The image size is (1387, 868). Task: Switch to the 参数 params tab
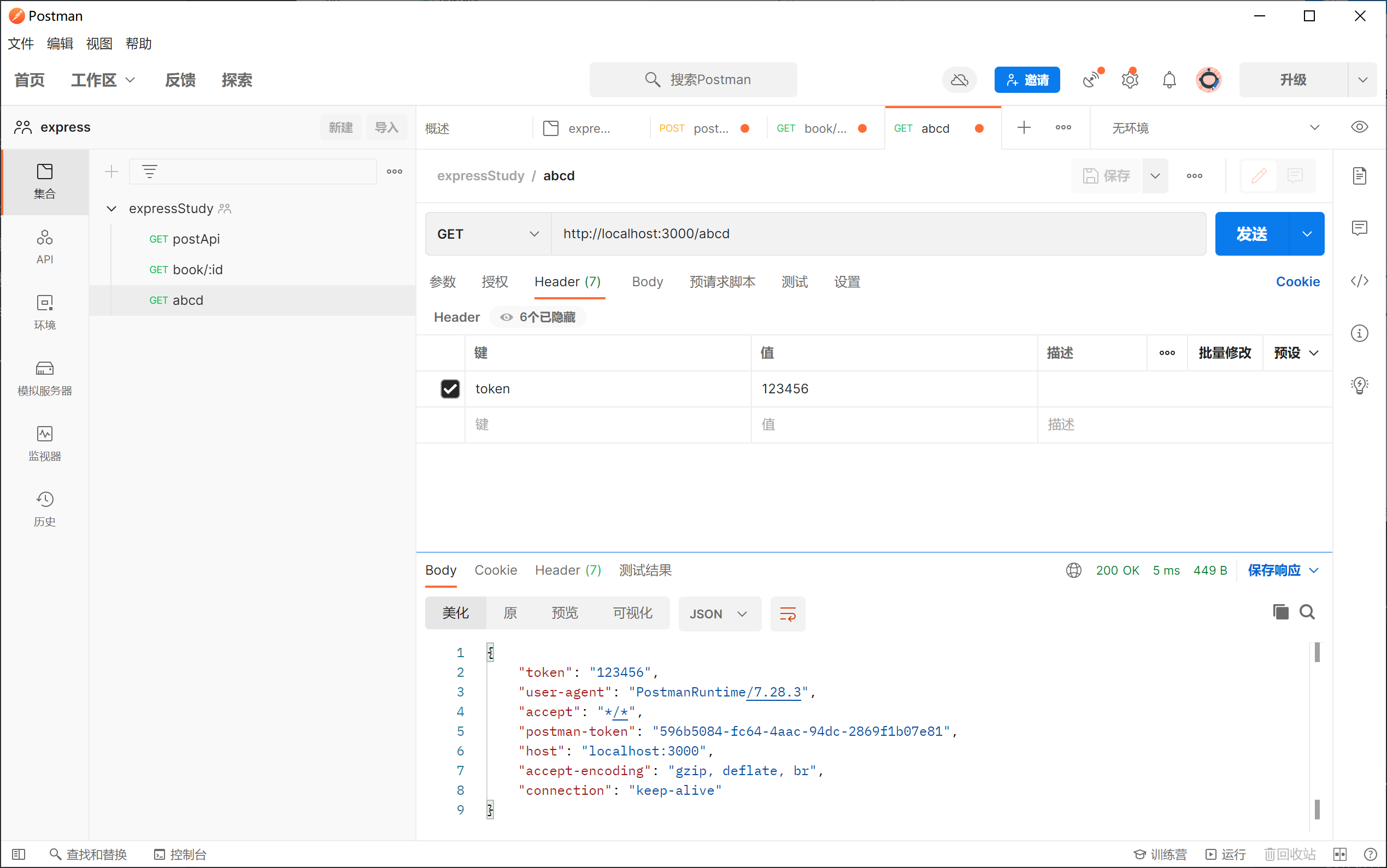tap(442, 282)
